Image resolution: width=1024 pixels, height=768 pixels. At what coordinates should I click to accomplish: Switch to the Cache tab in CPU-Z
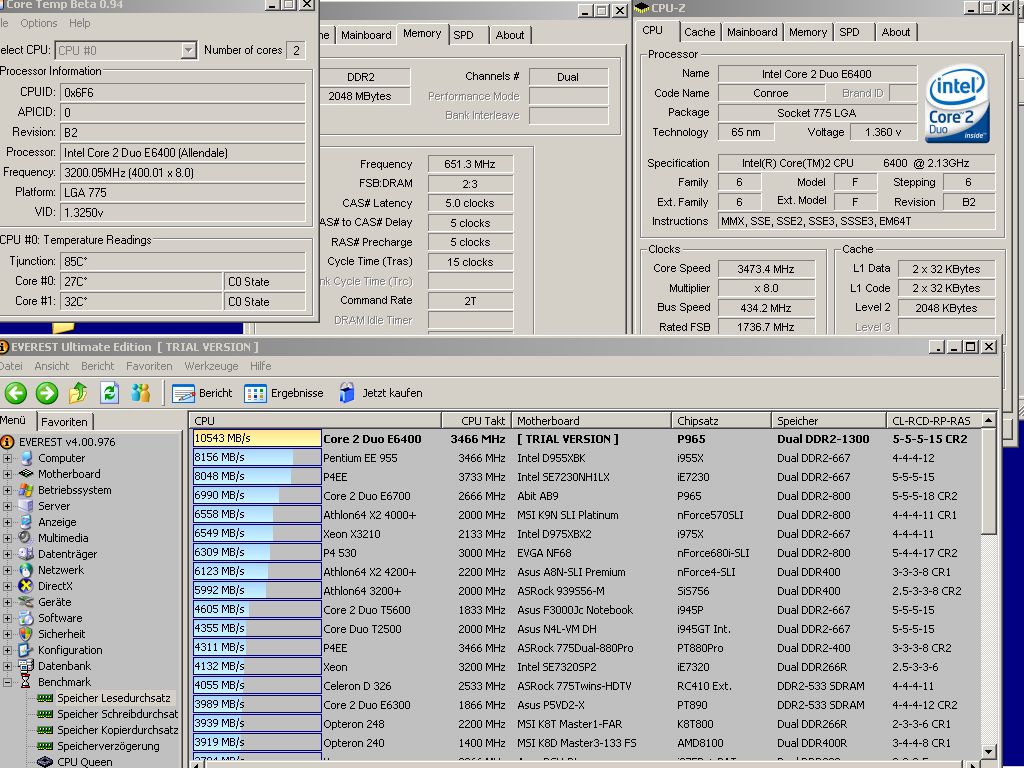pos(699,32)
